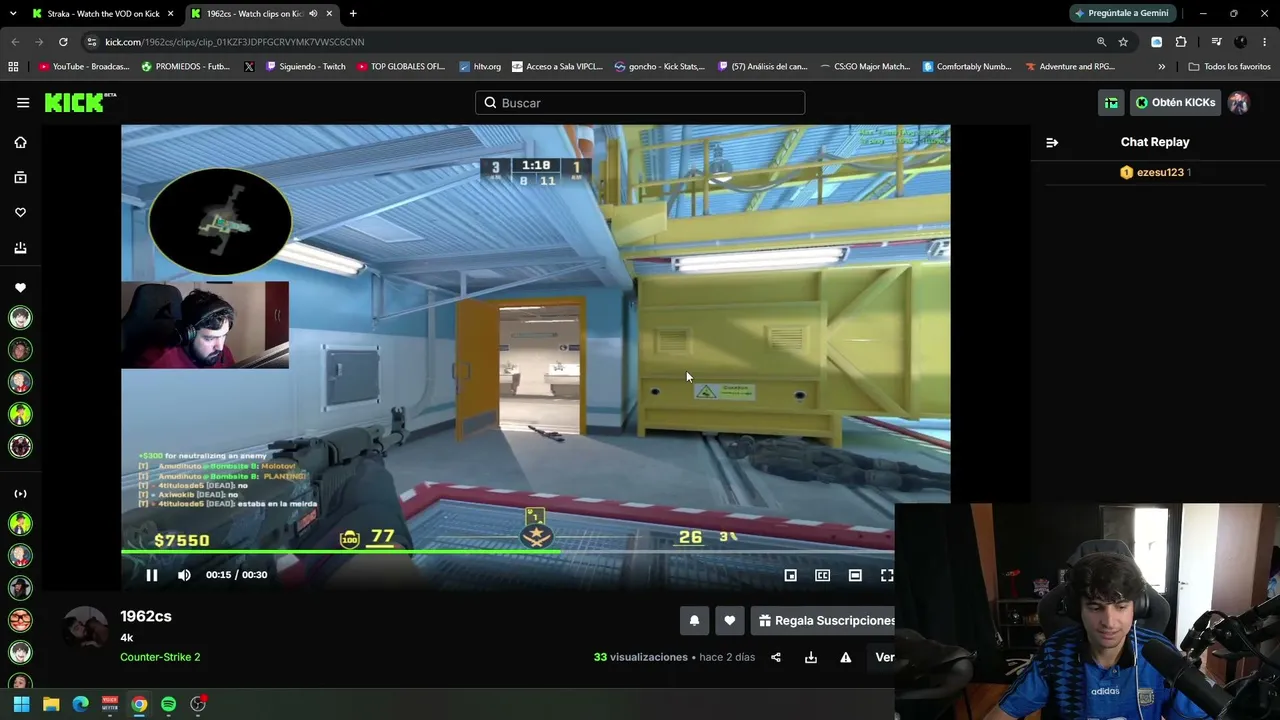Open the user profile avatar menu
This screenshot has width=1280, height=720.
pyautogui.click(x=1239, y=102)
